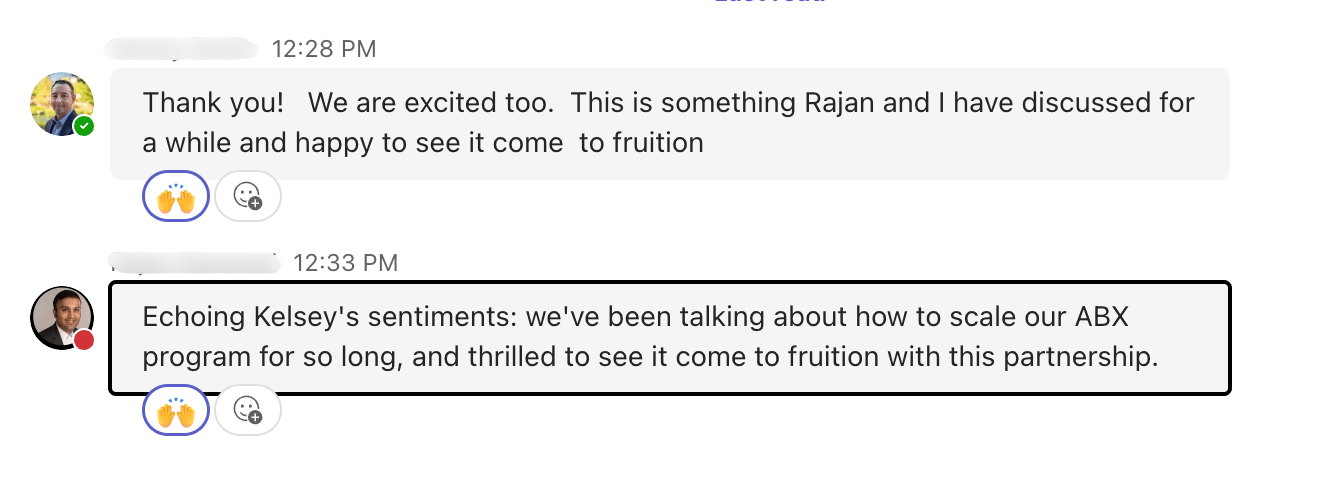This screenshot has height=488, width=1332.
Task: Click the "Last read" marker at the top
Action: pyautogui.click(x=770, y=3)
